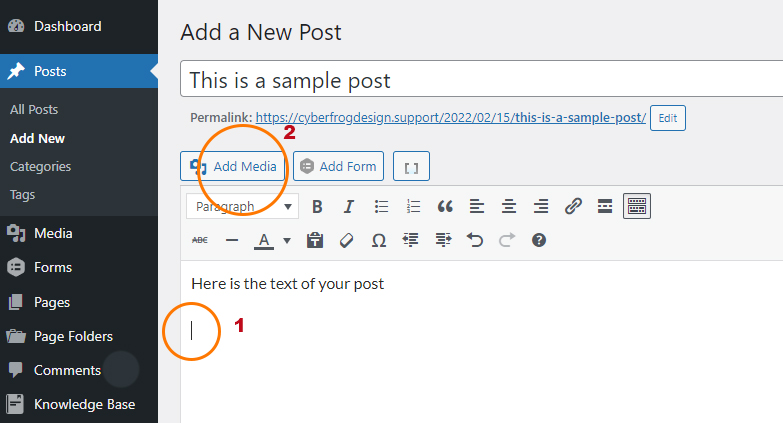Image resolution: width=783 pixels, height=423 pixels.
Task: Insert a bulleted list
Action: tap(381, 207)
